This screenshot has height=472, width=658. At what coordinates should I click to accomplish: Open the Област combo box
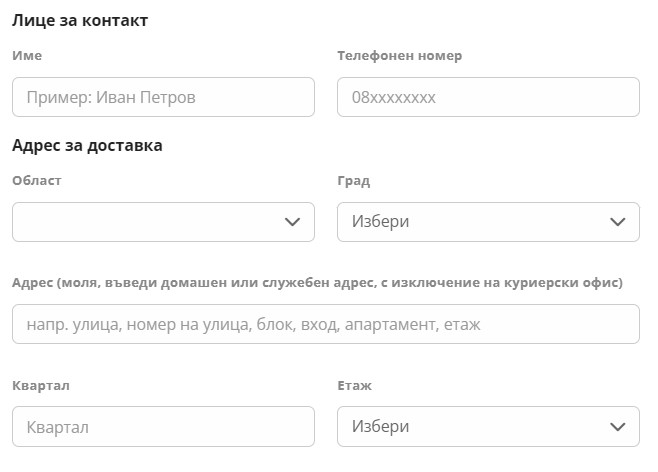(x=150, y=222)
